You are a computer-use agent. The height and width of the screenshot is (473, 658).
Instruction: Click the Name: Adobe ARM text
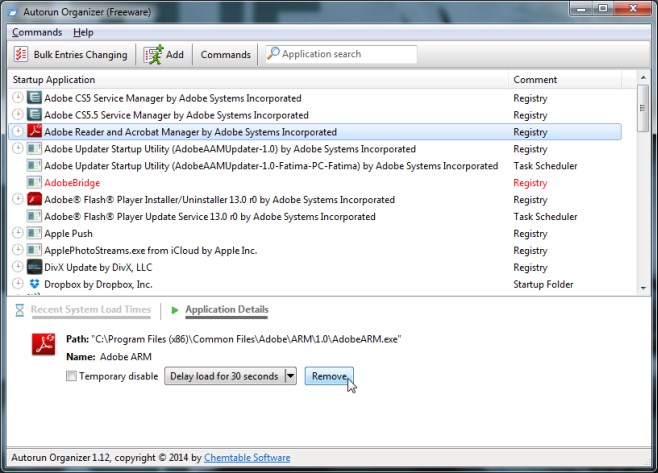coord(109,357)
